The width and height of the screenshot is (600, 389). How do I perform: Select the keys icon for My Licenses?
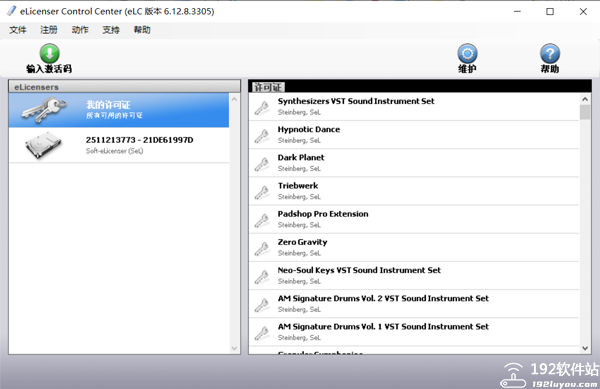tap(44, 110)
